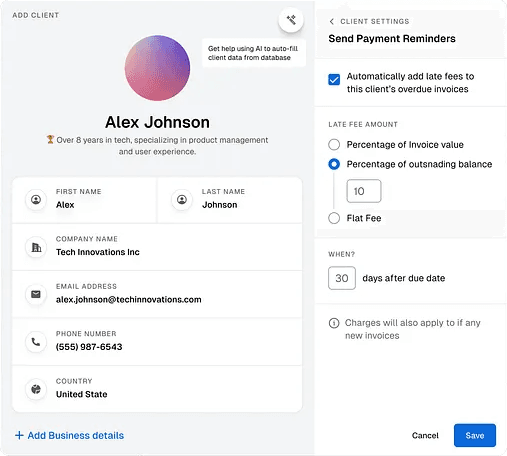Select Percentage of outstanding balance radio

[x=334, y=164]
